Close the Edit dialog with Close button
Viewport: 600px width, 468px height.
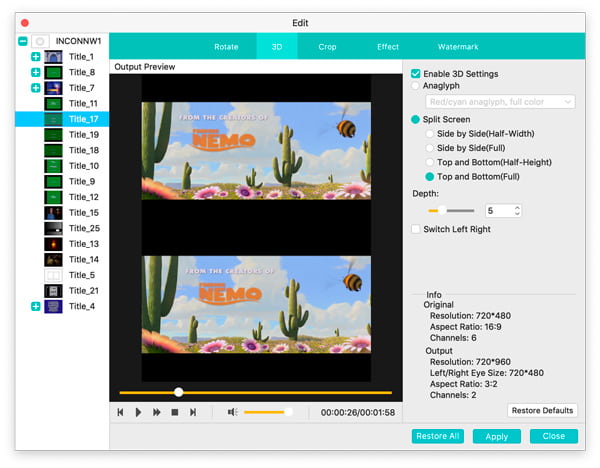coord(554,436)
